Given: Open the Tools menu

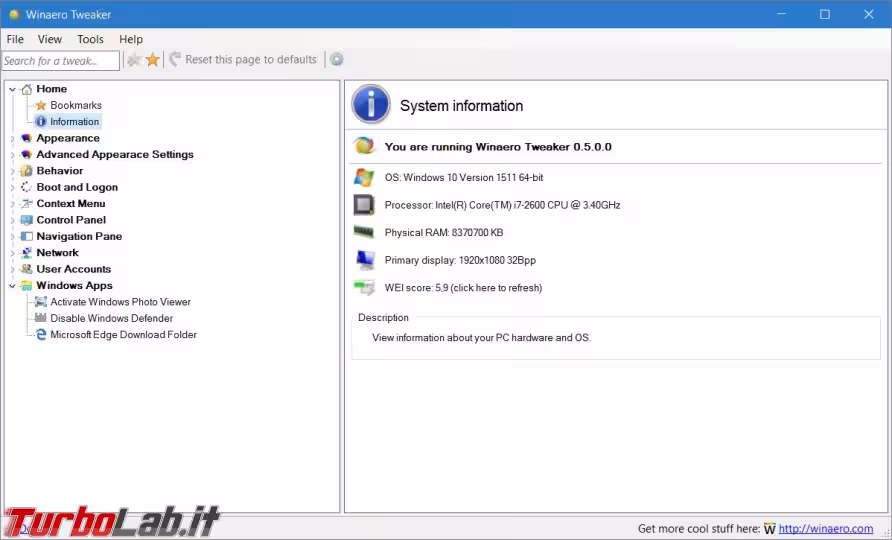Looking at the screenshot, I should (90, 39).
